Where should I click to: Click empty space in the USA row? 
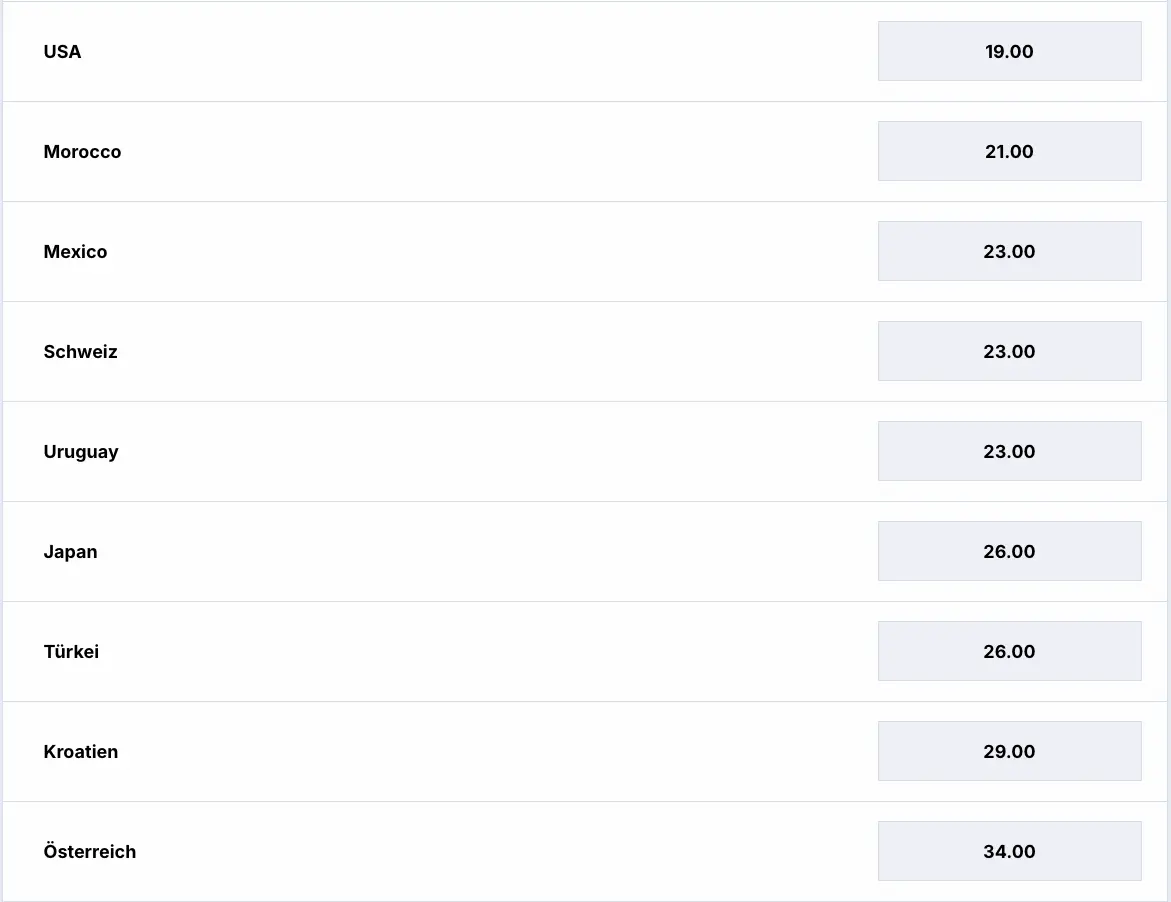(x=500, y=52)
